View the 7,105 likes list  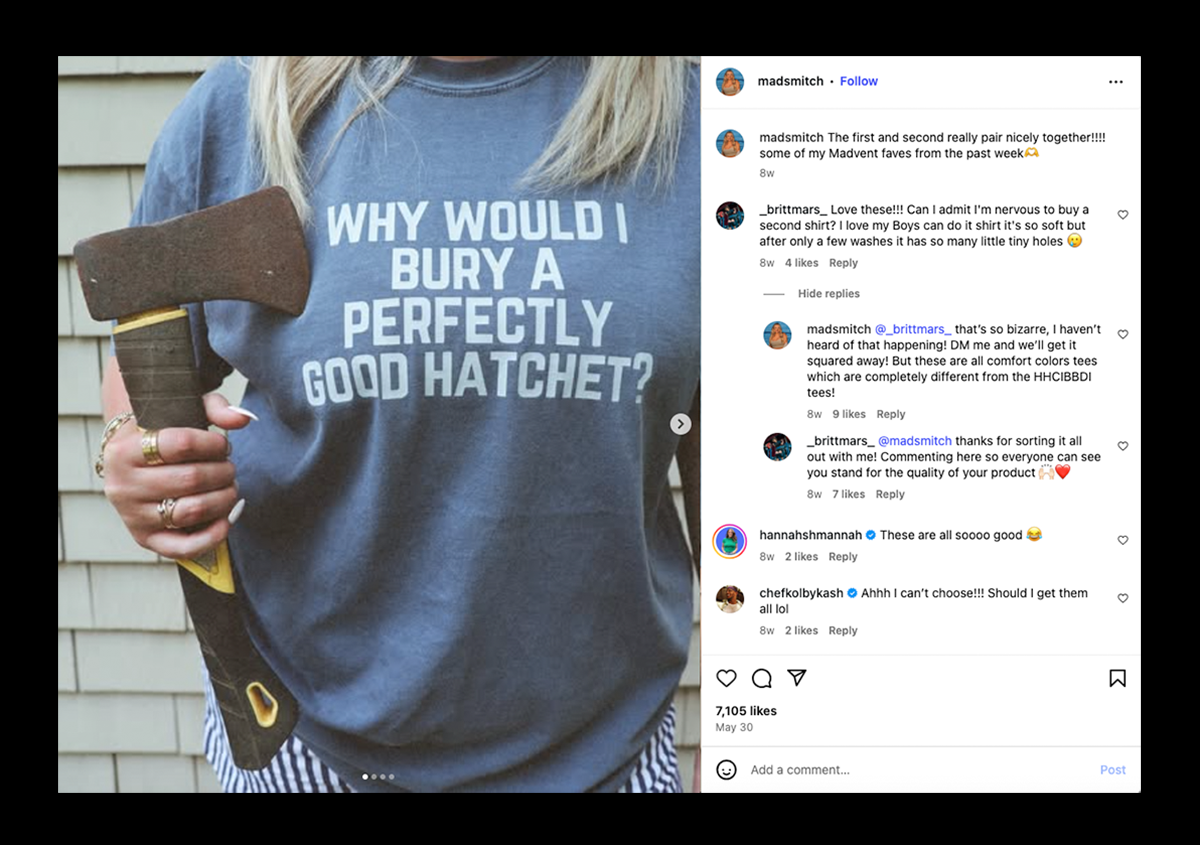pos(746,711)
